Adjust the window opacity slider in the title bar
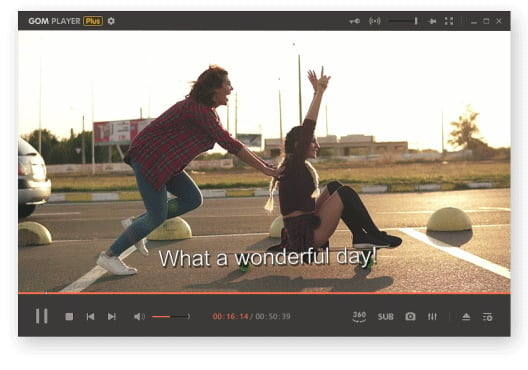 tap(403, 21)
